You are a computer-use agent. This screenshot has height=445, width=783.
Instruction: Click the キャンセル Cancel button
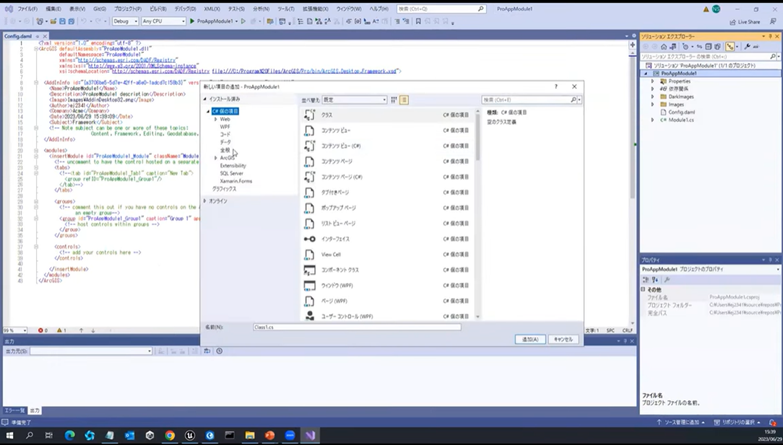pos(563,339)
